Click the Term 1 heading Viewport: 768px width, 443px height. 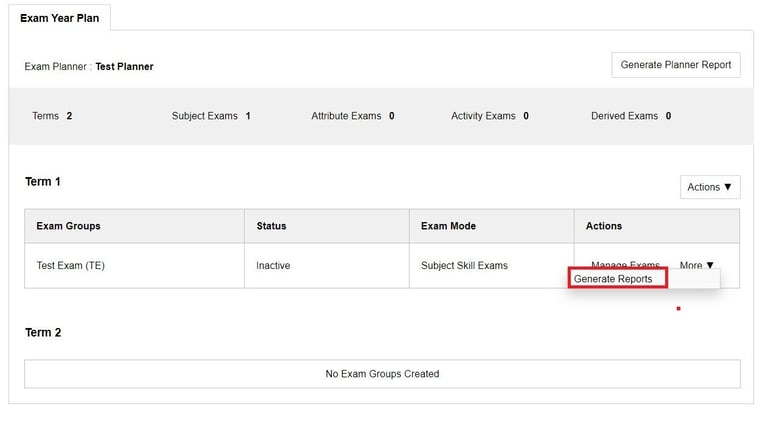coord(43,182)
